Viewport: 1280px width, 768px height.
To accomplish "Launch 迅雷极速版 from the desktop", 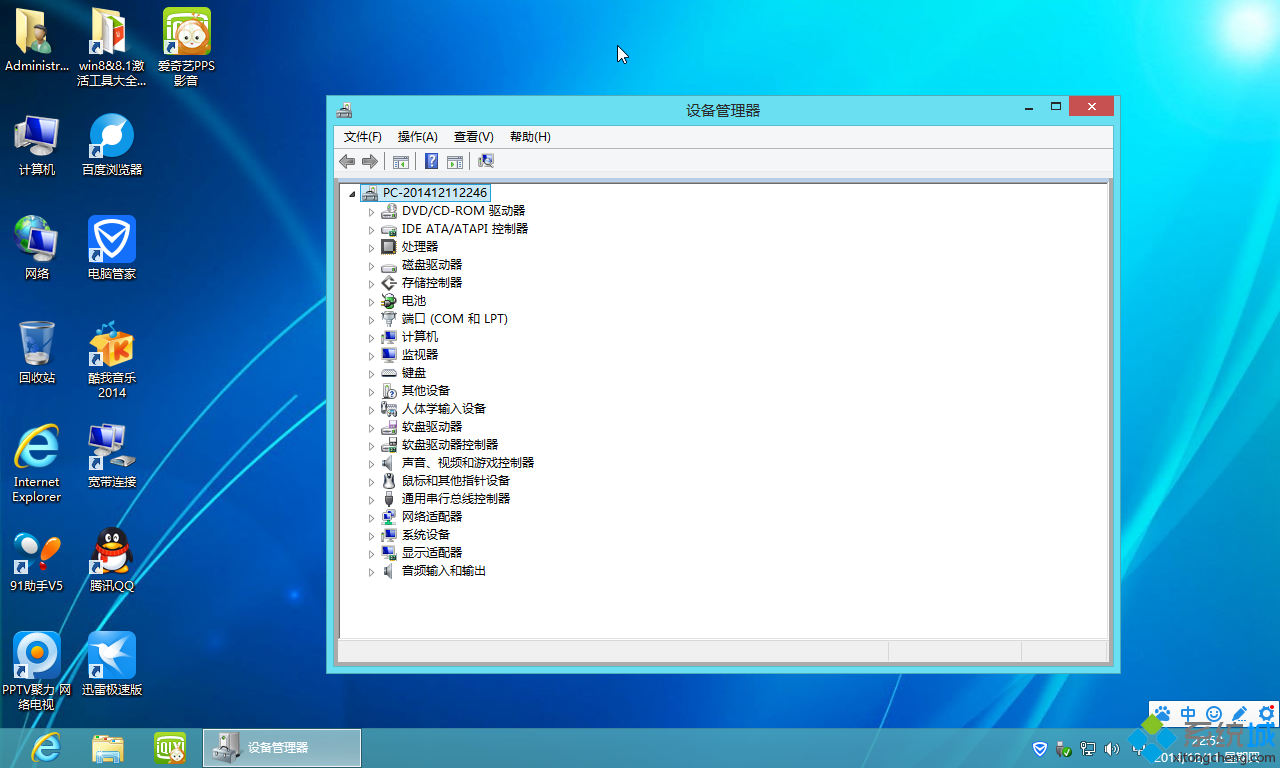I will pos(112,664).
